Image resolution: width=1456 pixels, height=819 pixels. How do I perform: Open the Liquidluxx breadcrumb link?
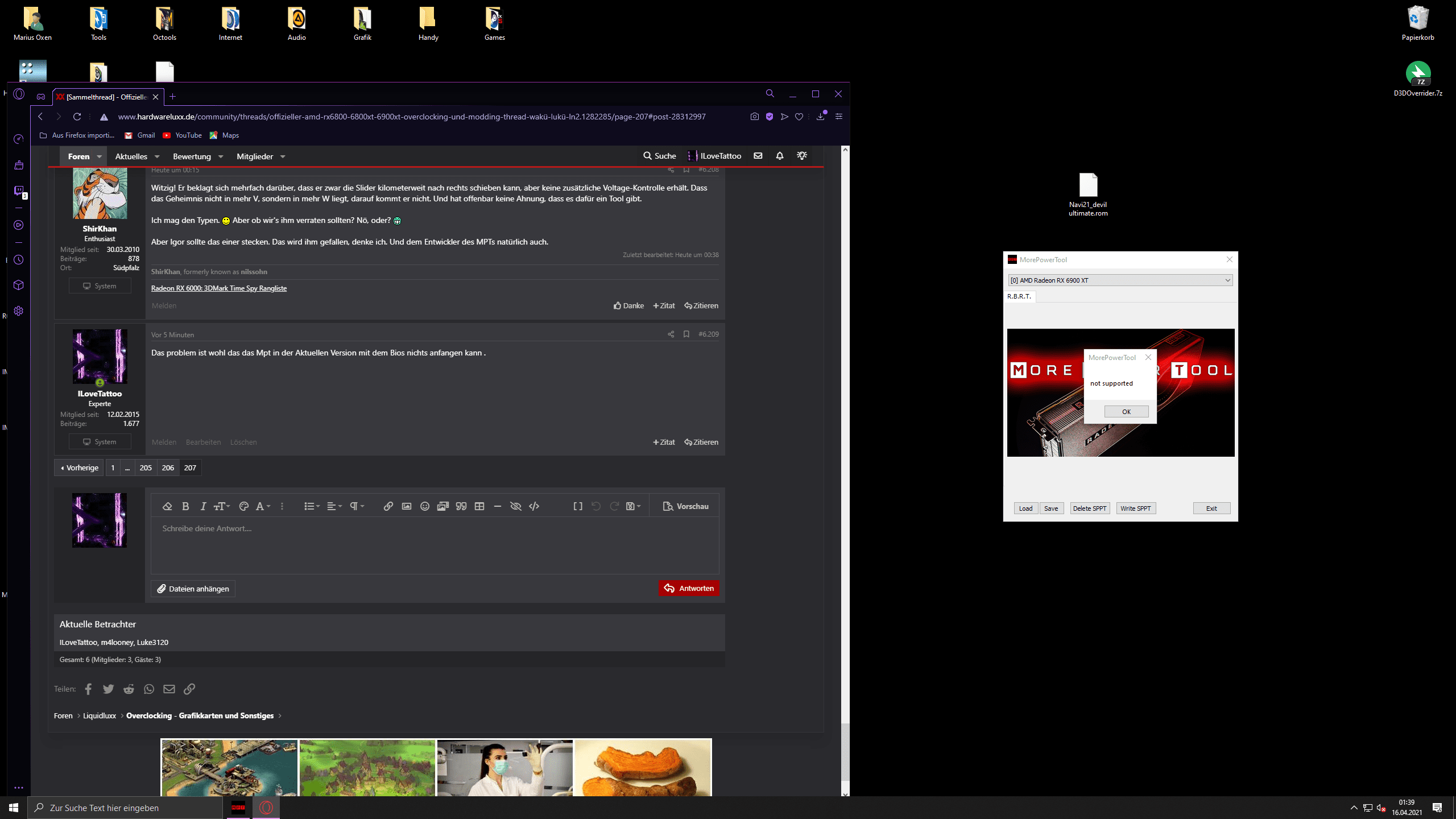(x=100, y=715)
